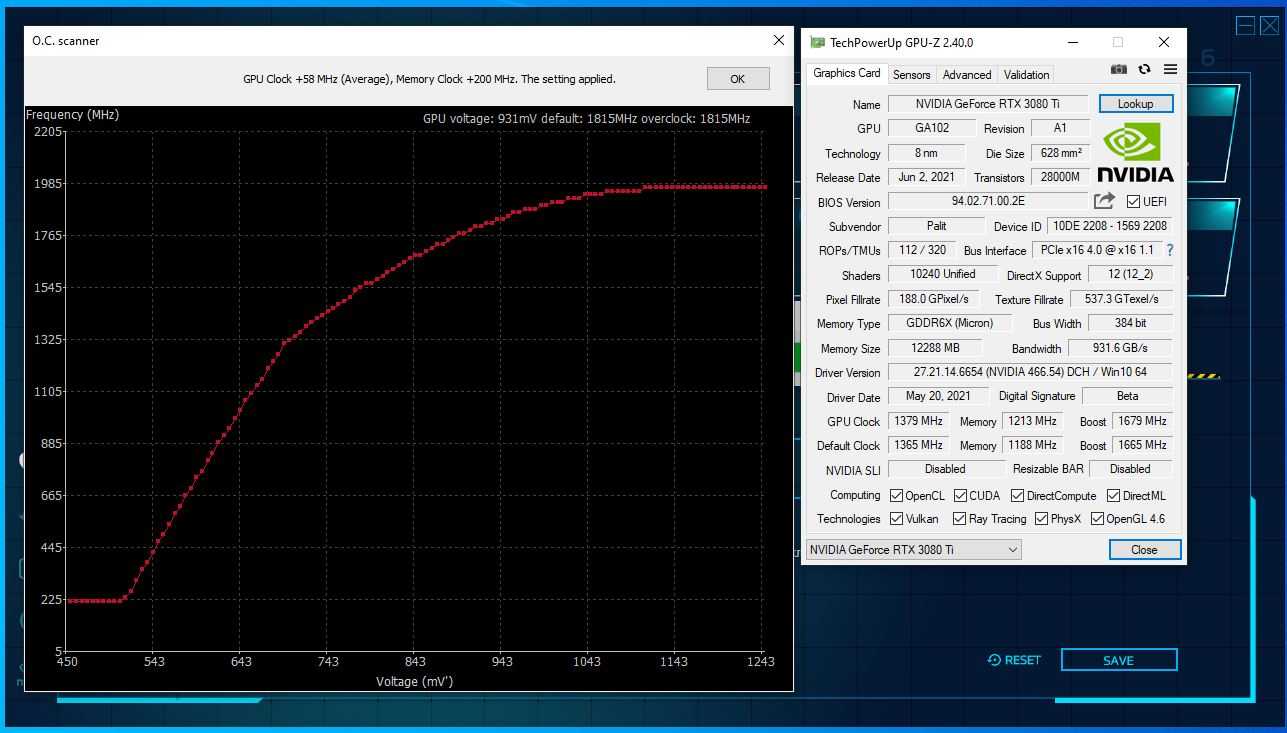The image size is (1287, 733).
Task: Toggle the Vulkan checkbox
Action: (x=896, y=519)
